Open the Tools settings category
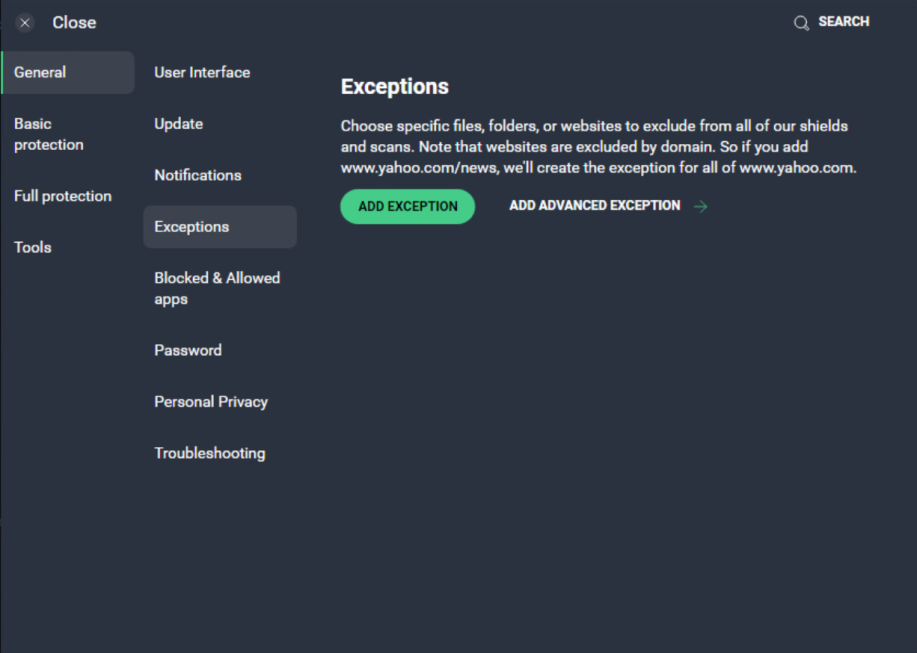917x653 pixels. (32, 247)
